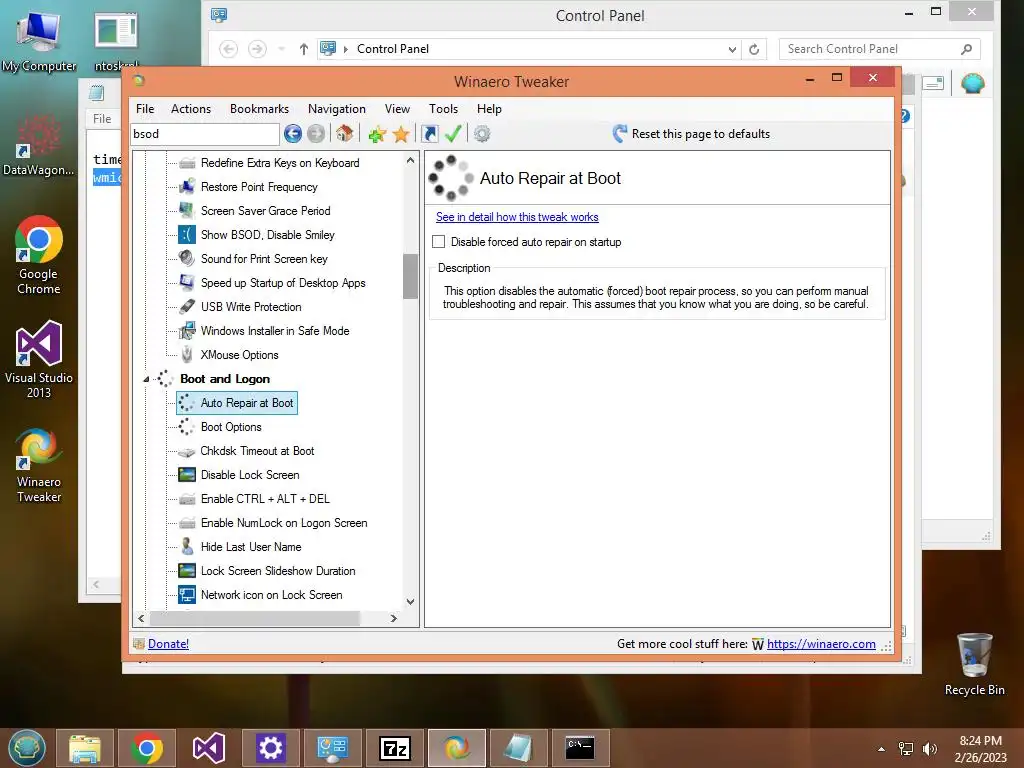Open the File menu in Winaero Tweaker
The image size is (1024, 768).
point(145,109)
